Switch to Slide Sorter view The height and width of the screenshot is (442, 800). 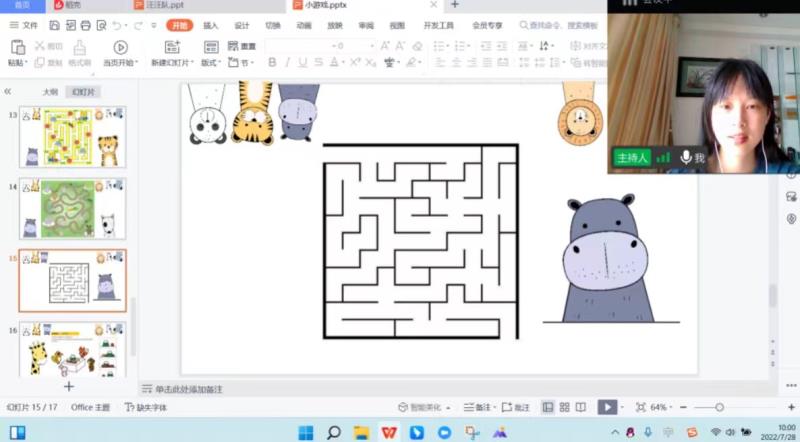point(564,407)
